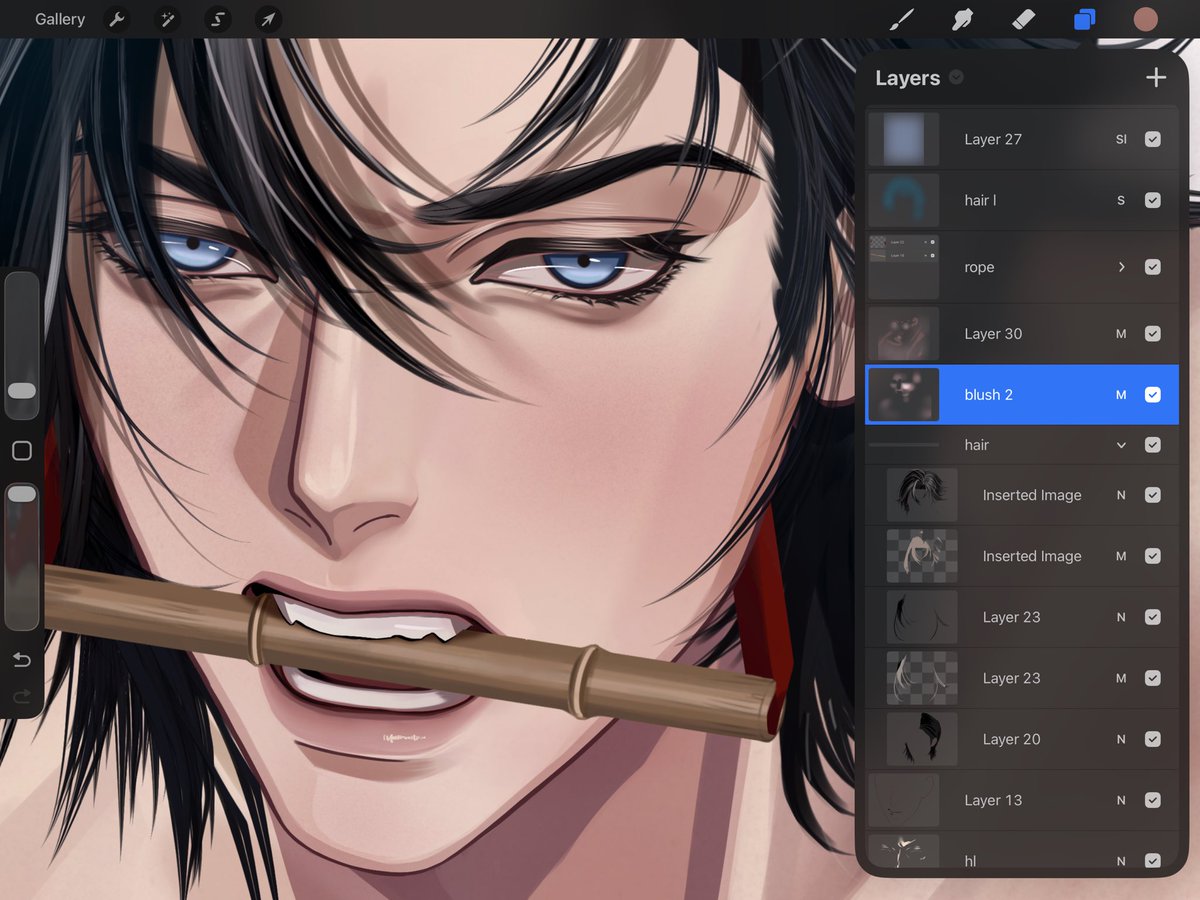Select the Brush tool
The height and width of the screenshot is (900, 1200).
pyautogui.click(x=902, y=19)
